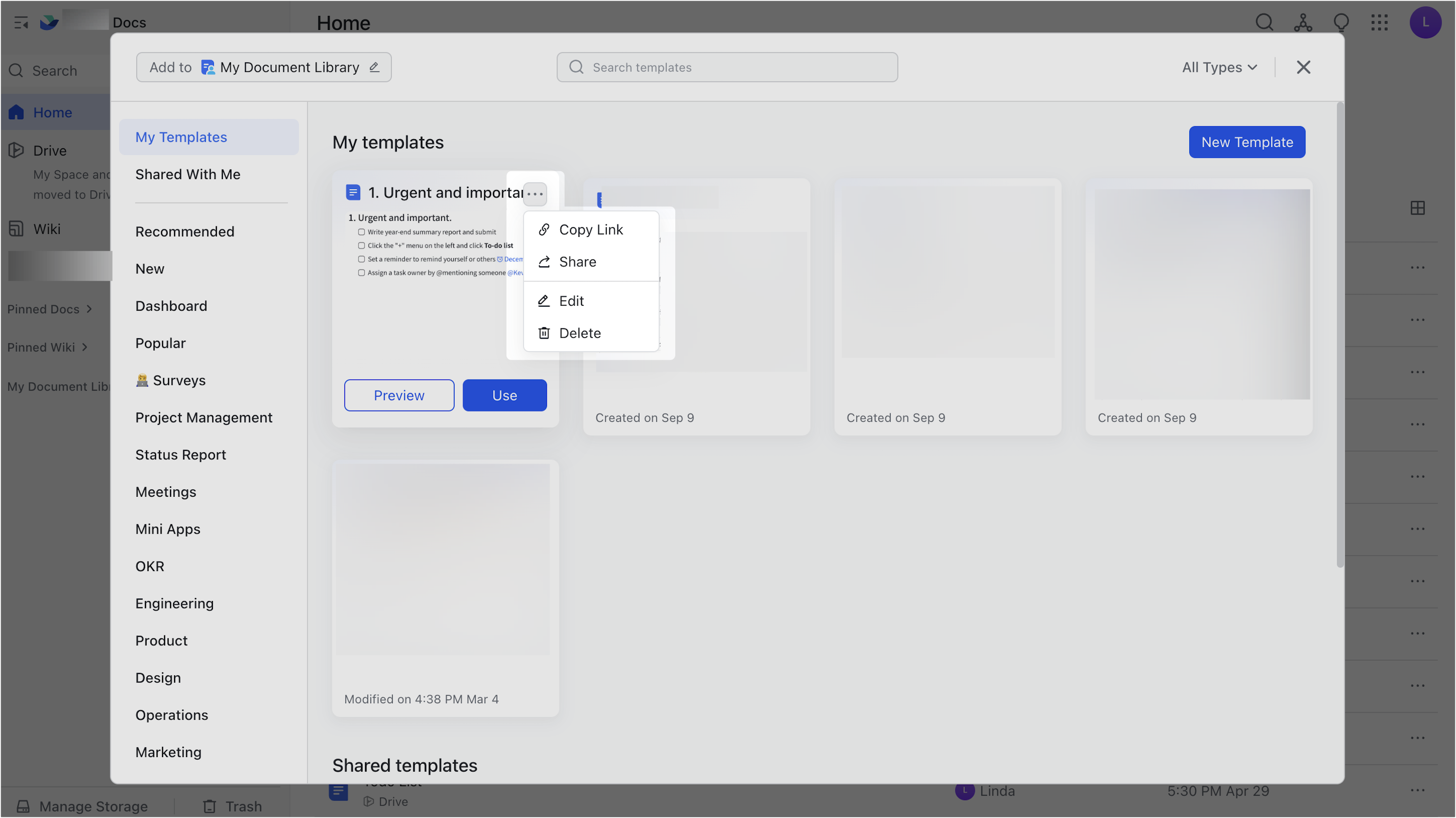
Task: Open the Meetings template category
Action: [x=166, y=492]
